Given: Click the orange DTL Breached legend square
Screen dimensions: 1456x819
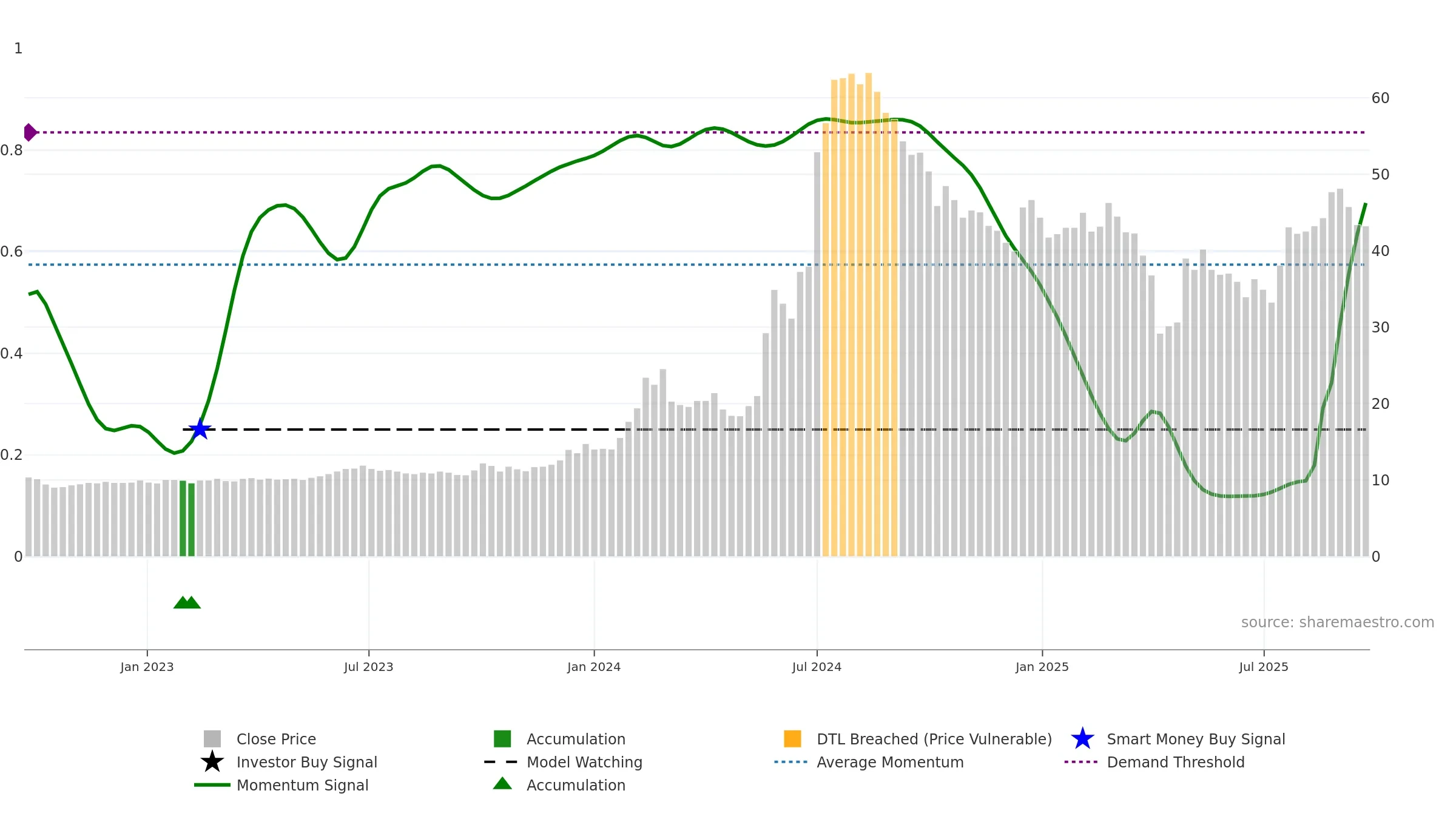Looking at the screenshot, I should click(792, 739).
